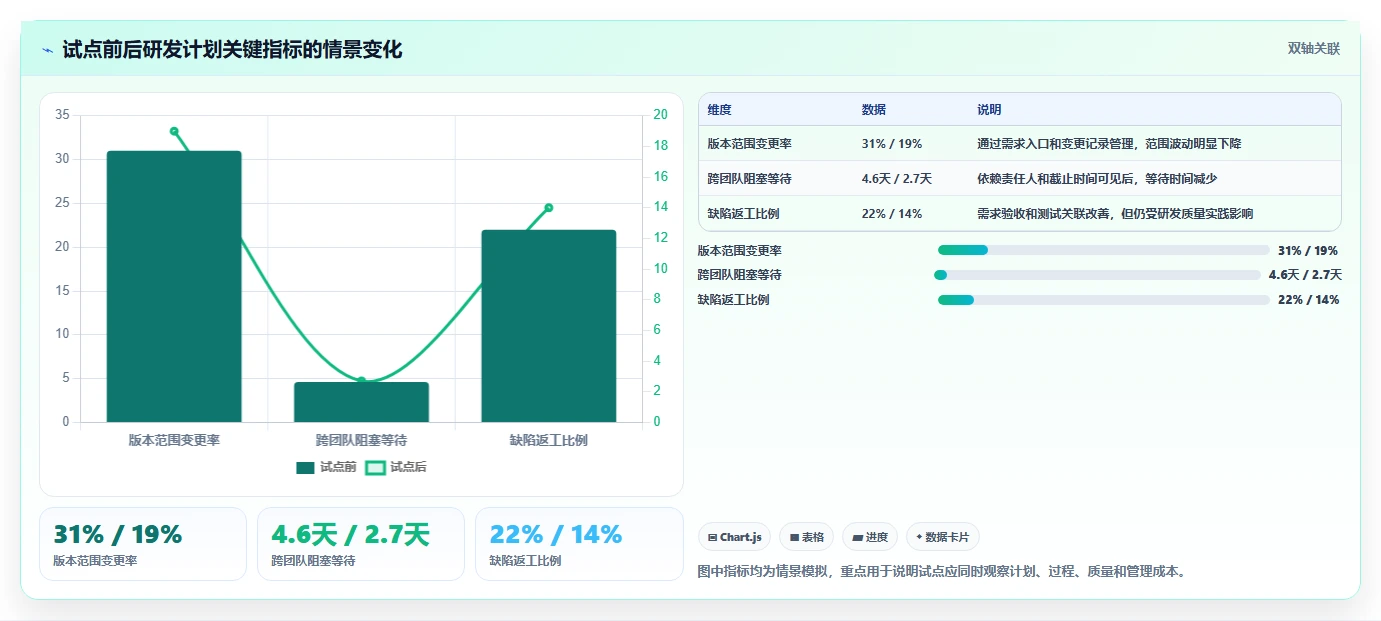Select the 版本范围变更率 cell in the table
Screen dimensions: 1381x621
pyautogui.click(x=749, y=144)
